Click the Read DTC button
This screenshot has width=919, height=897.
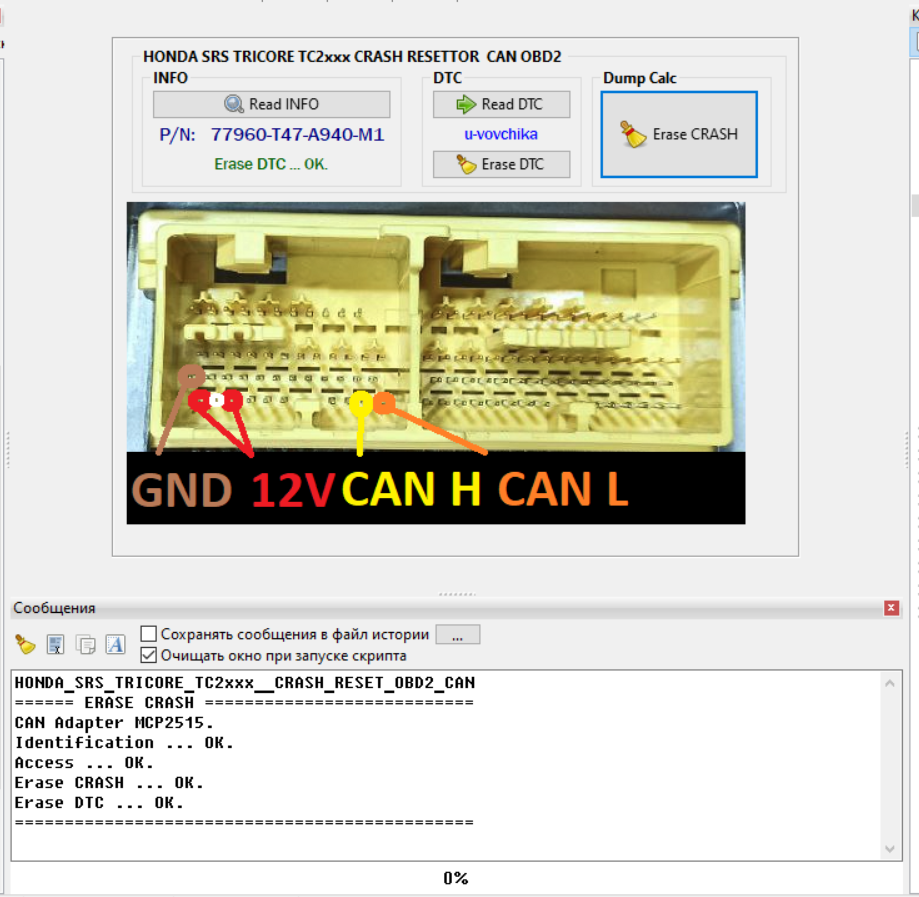(x=501, y=104)
